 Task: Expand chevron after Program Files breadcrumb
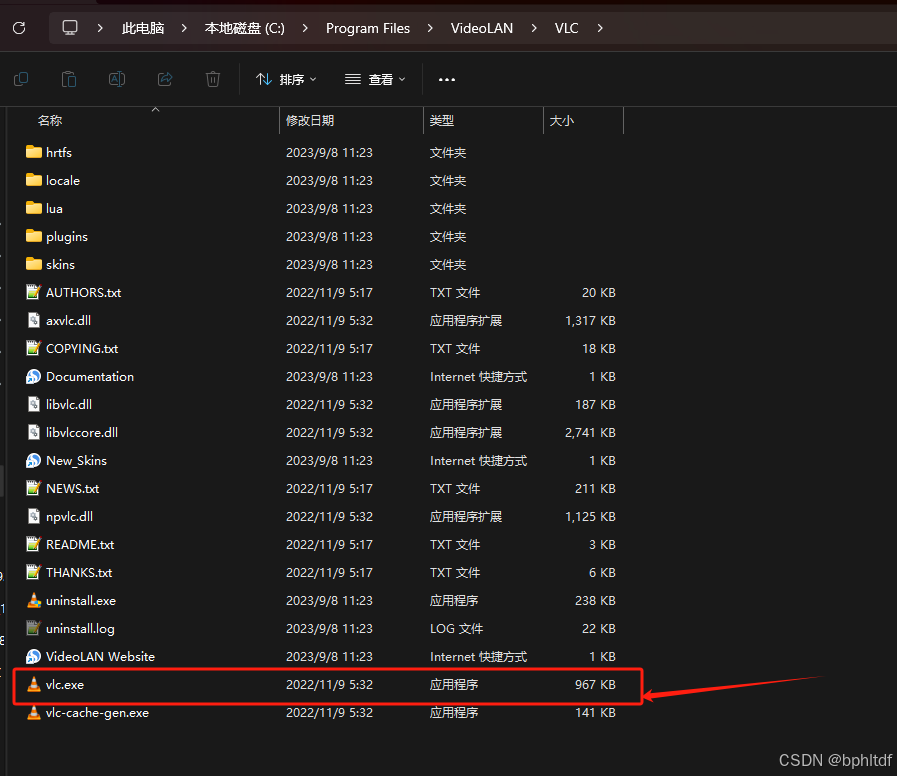click(430, 28)
